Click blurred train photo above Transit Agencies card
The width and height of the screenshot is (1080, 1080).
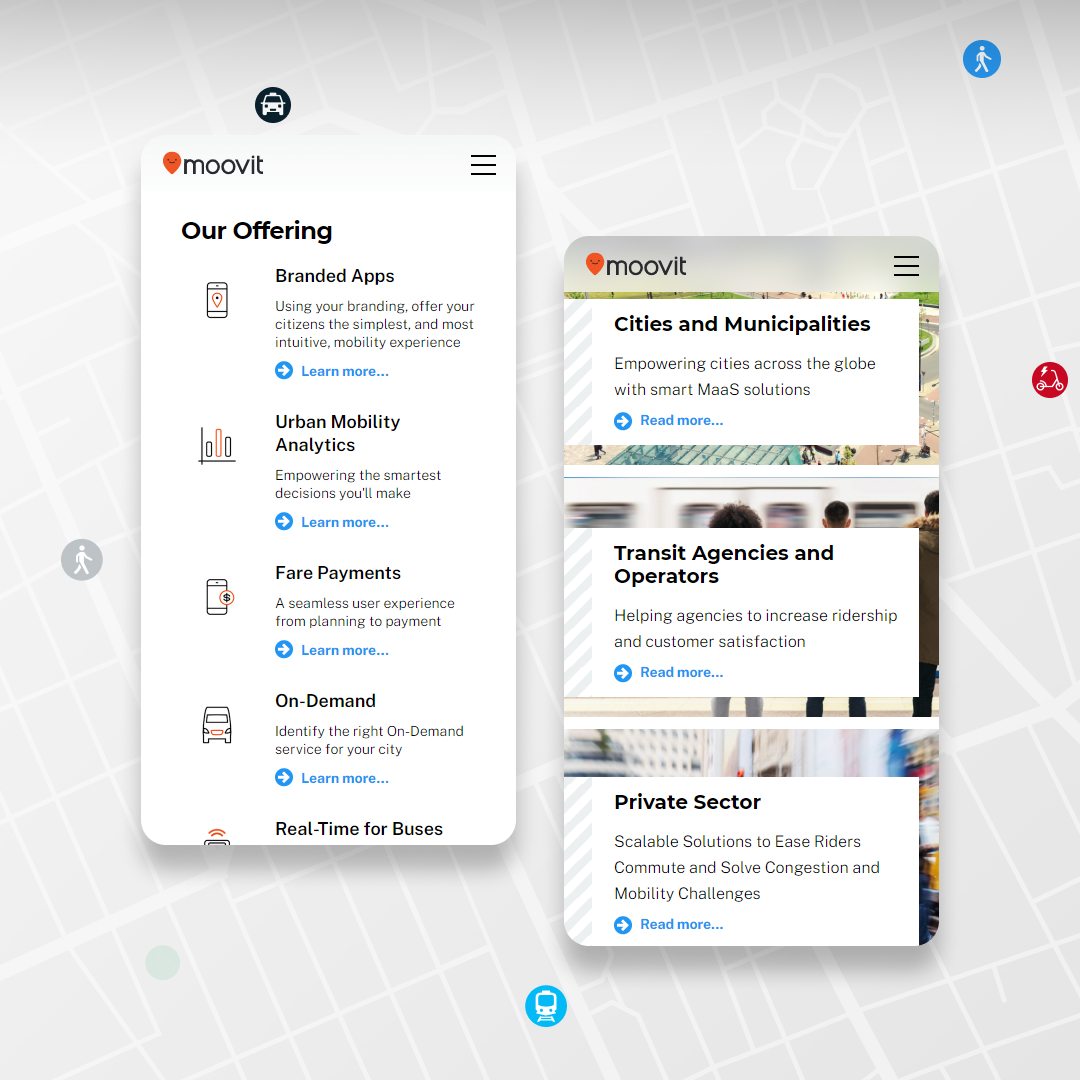coord(751,504)
